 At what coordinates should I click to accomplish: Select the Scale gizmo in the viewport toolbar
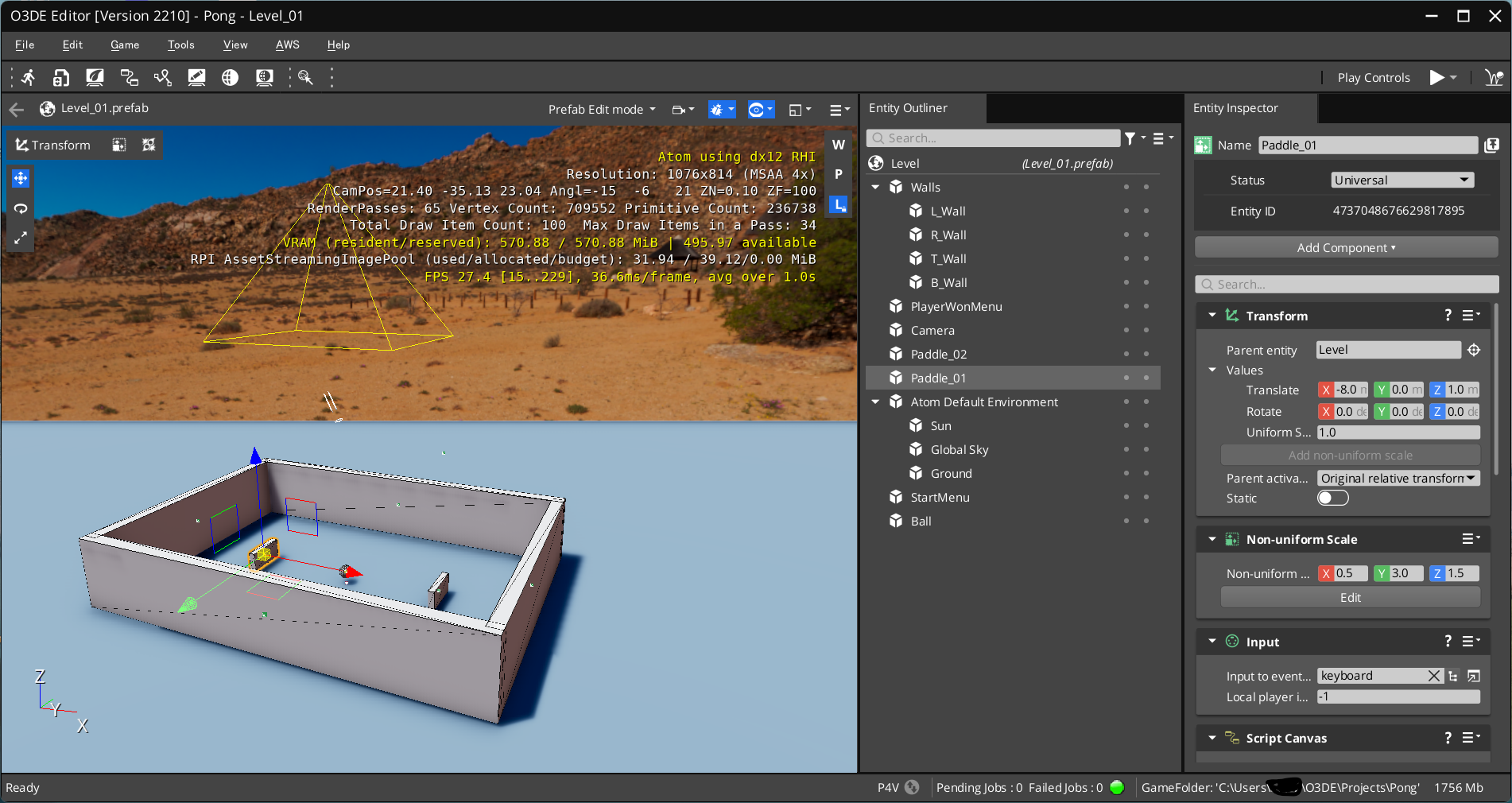[20, 238]
